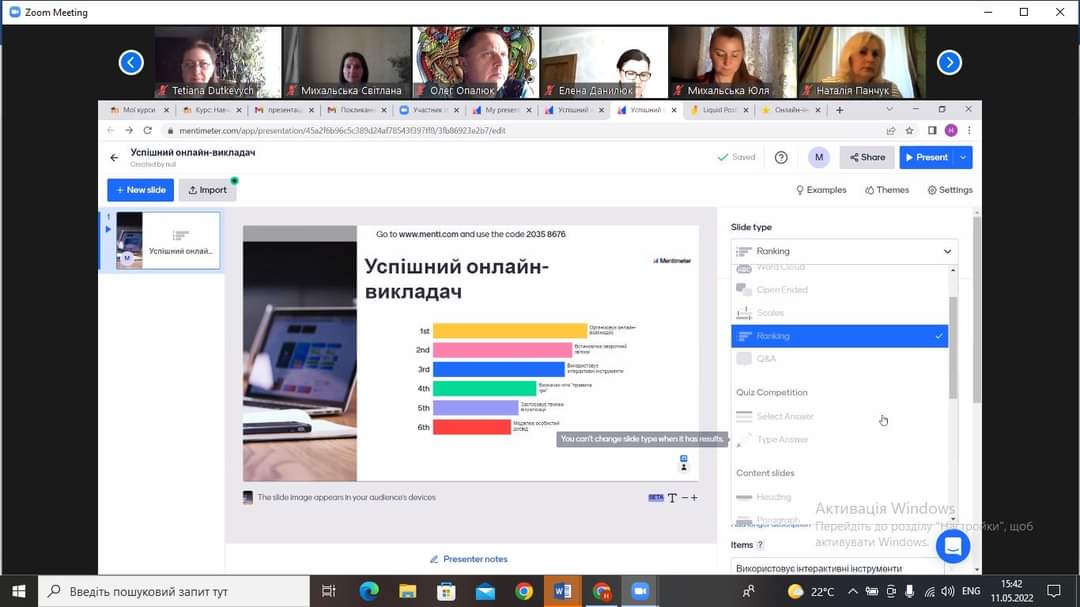Click the plus icon to increase text size
The height and width of the screenshot is (607, 1080).
(x=694, y=497)
